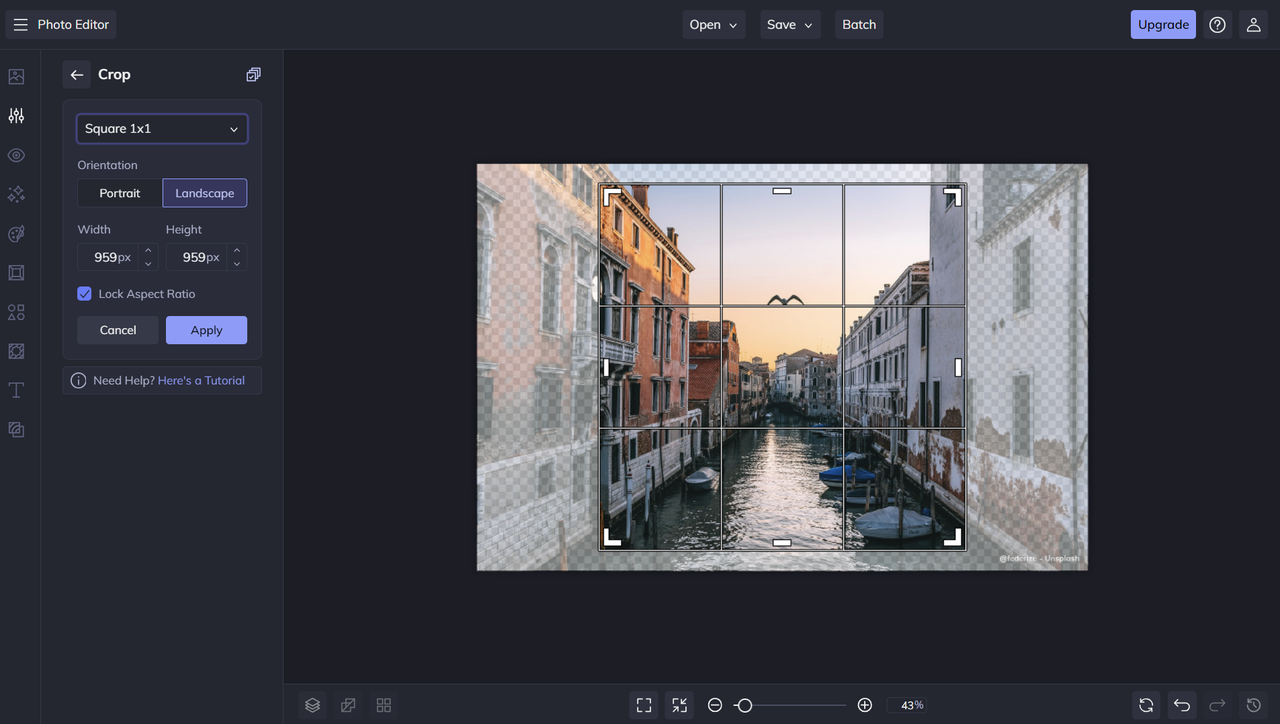This screenshot has height=724, width=1280.
Task: Click the reset refresh icon at bottom right
Action: 1146,705
